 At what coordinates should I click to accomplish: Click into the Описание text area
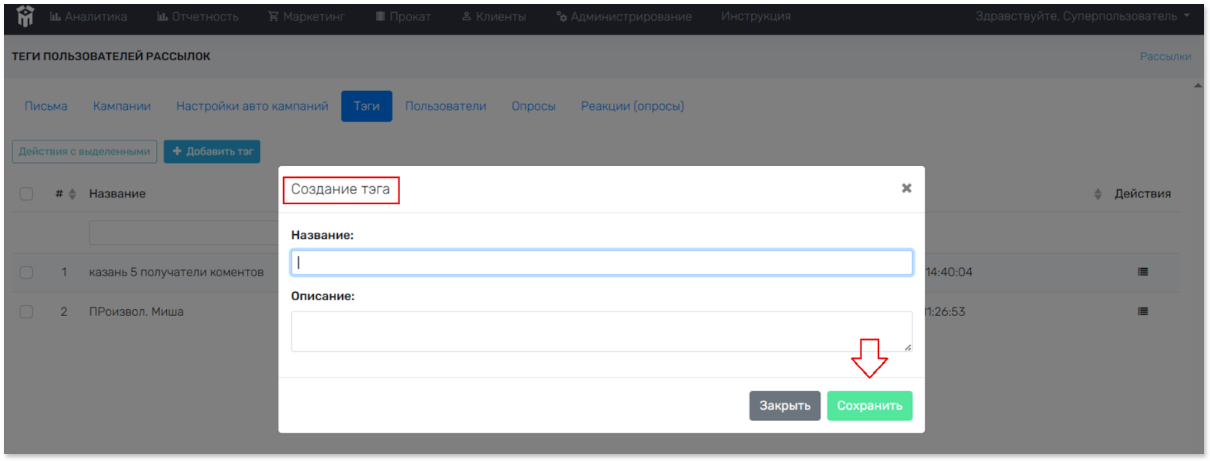tap(601, 331)
